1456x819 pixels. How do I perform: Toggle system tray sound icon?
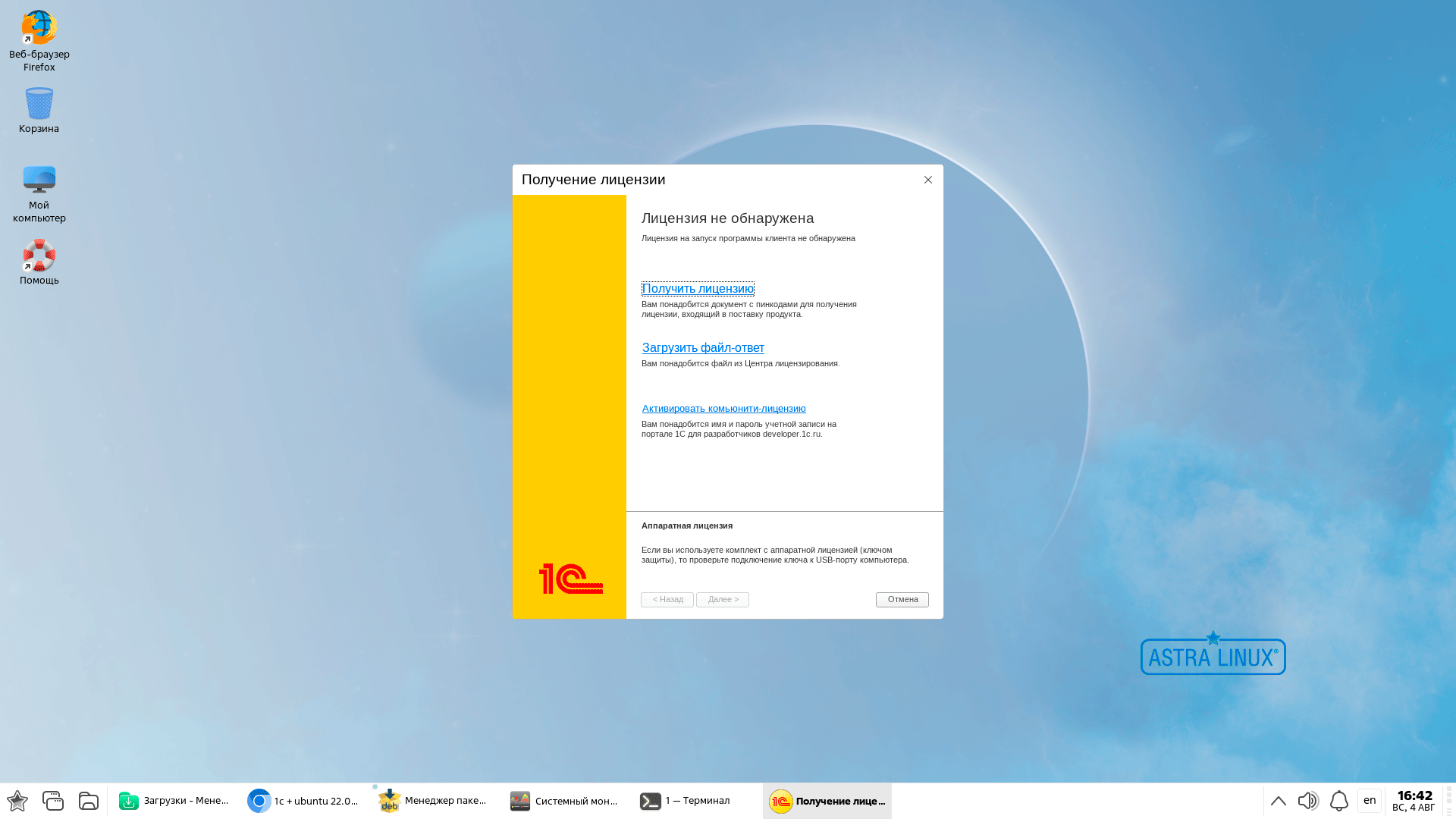[x=1308, y=800]
